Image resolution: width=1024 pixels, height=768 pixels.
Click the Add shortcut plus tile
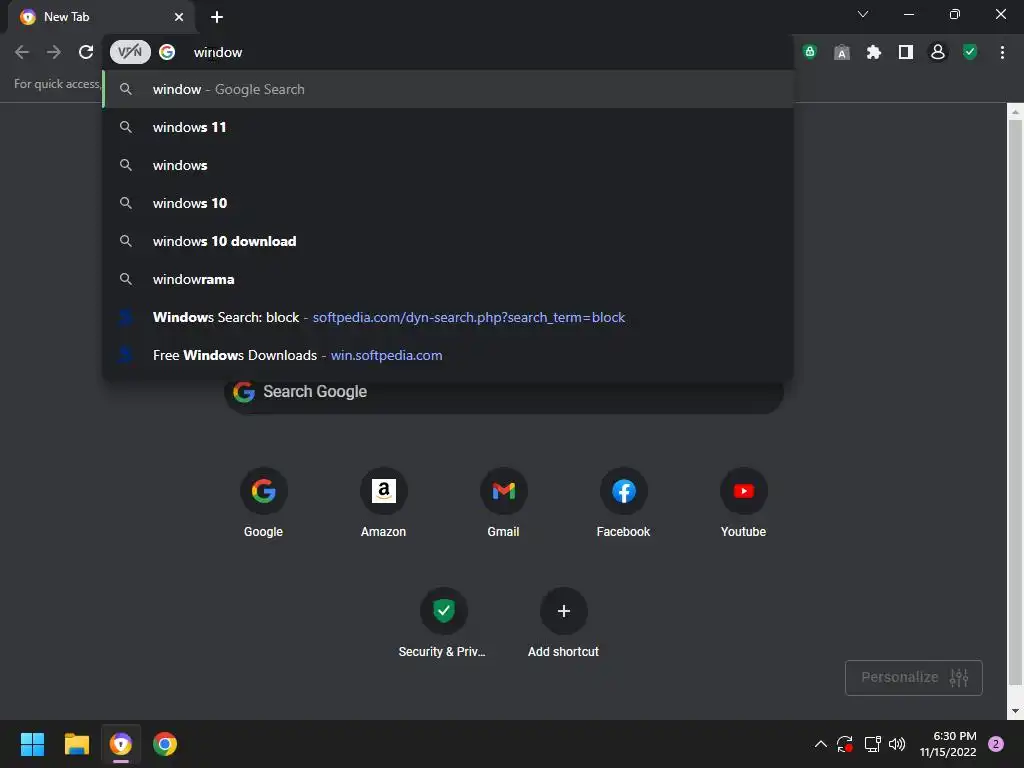[563, 623]
